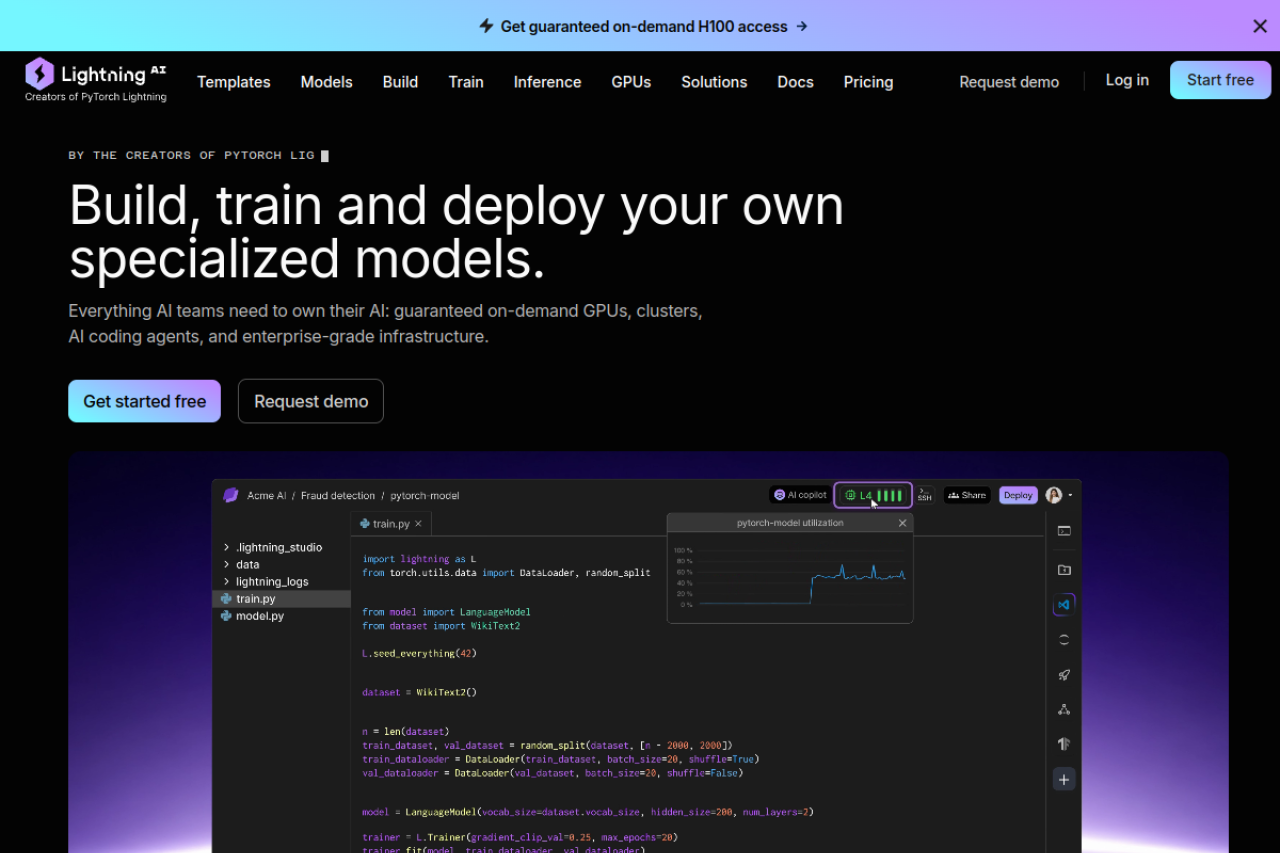The image size is (1280, 853).
Task: Open the TensorBoard icon in sidebar
Action: [1064, 744]
